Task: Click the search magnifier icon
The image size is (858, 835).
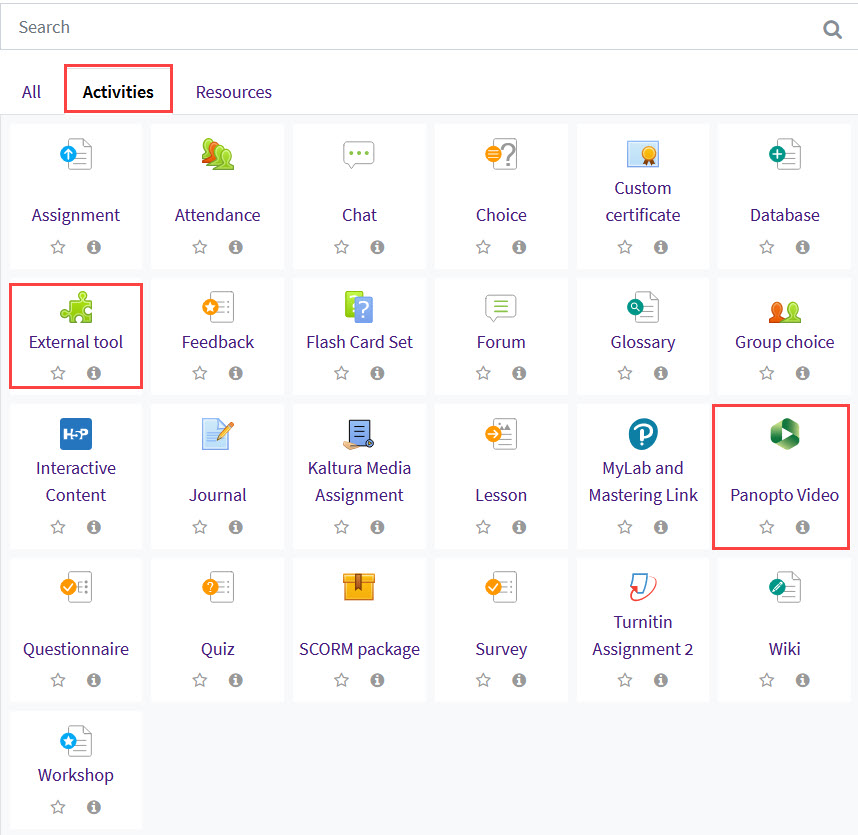Action: (x=832, y=28)
